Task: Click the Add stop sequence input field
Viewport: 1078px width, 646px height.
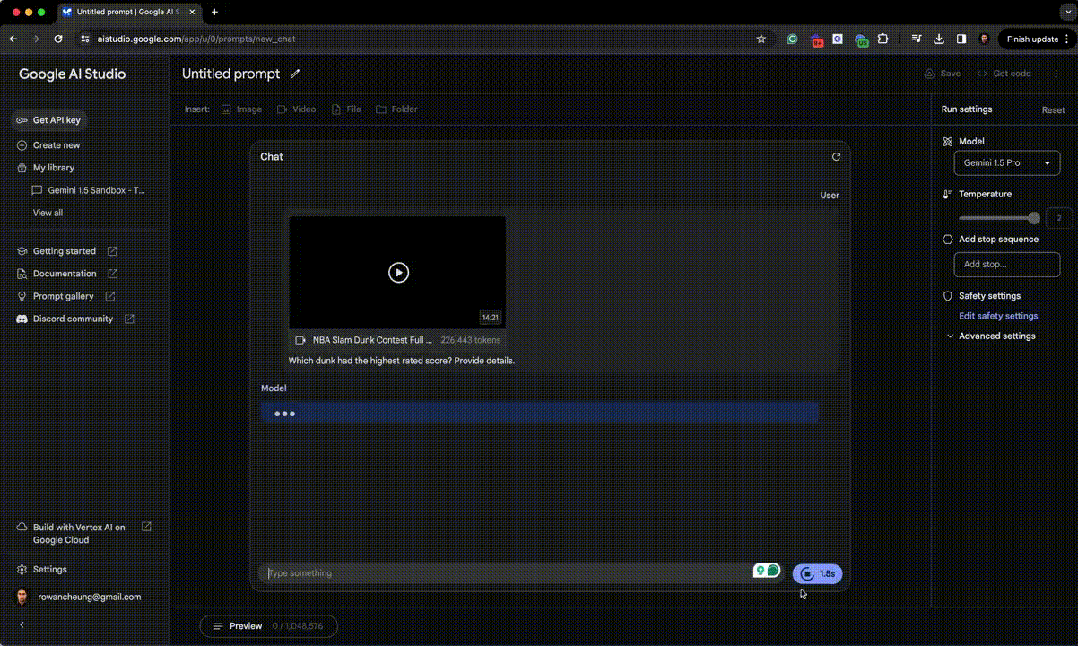Action: coord(1006,264)
